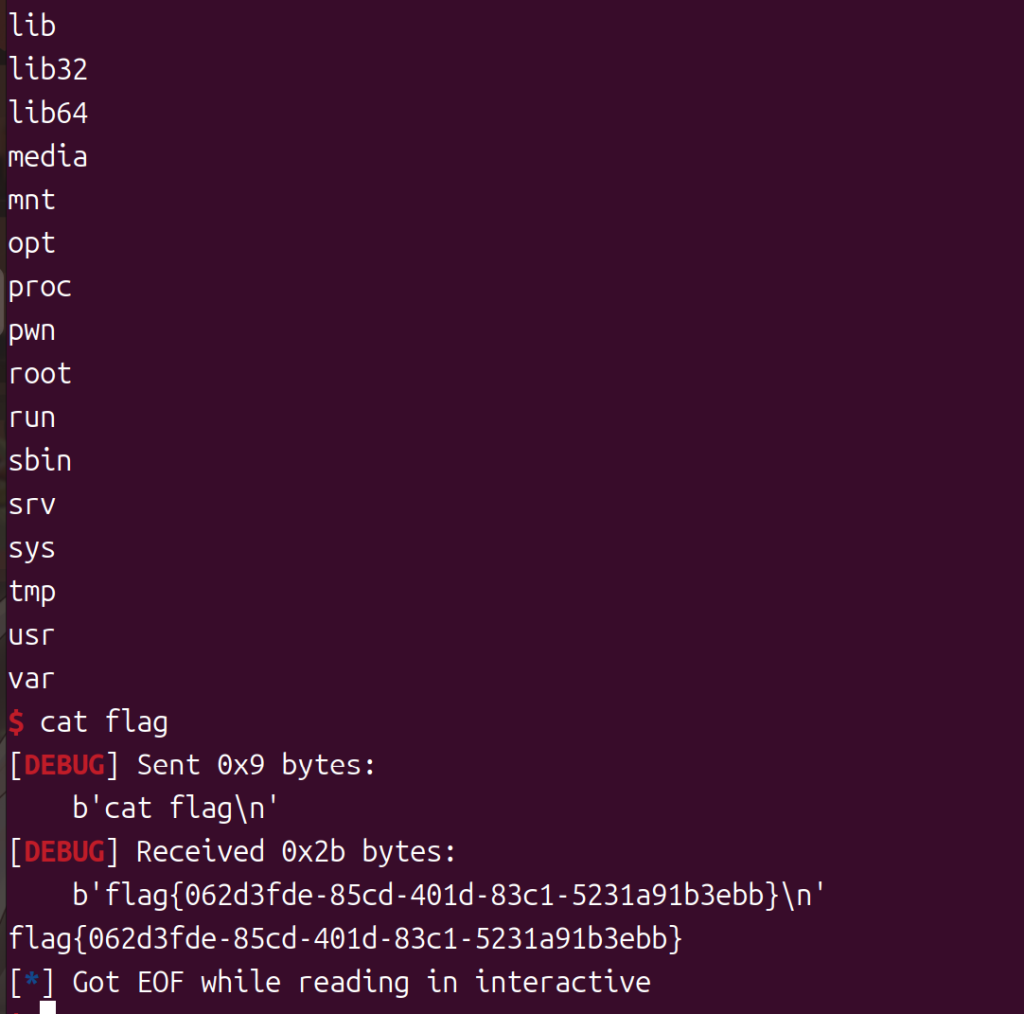1024x1014 pixels.
Task: Click the red $ shell prompt
Action: coord(15,722)
